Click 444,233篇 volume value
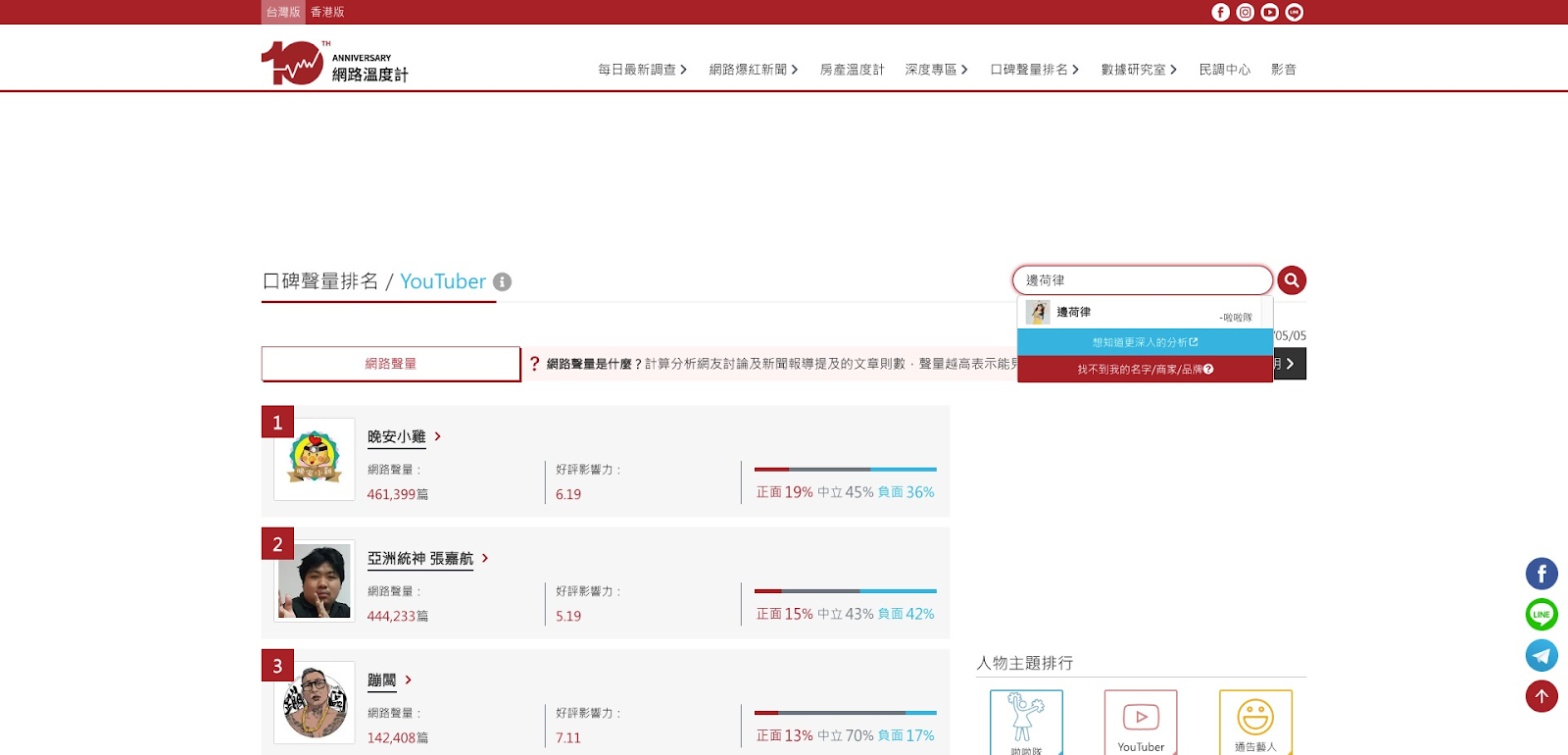 pyautogui.click(x=398, y=616)
